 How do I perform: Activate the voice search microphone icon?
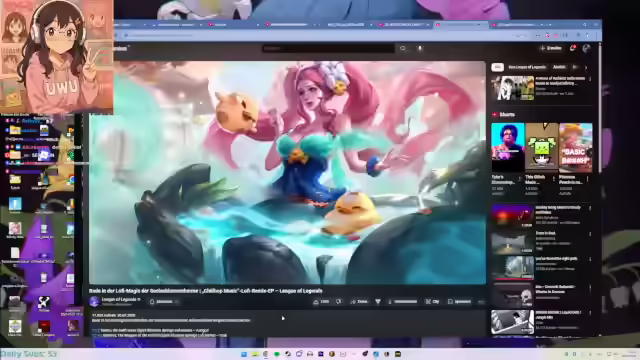click(420, 49)
